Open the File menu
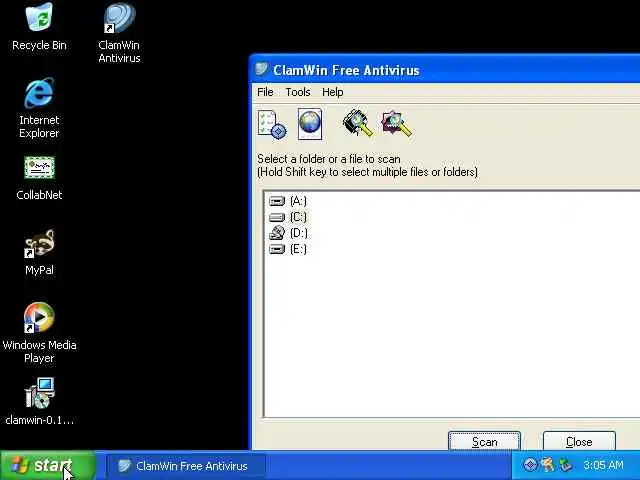 265,92
